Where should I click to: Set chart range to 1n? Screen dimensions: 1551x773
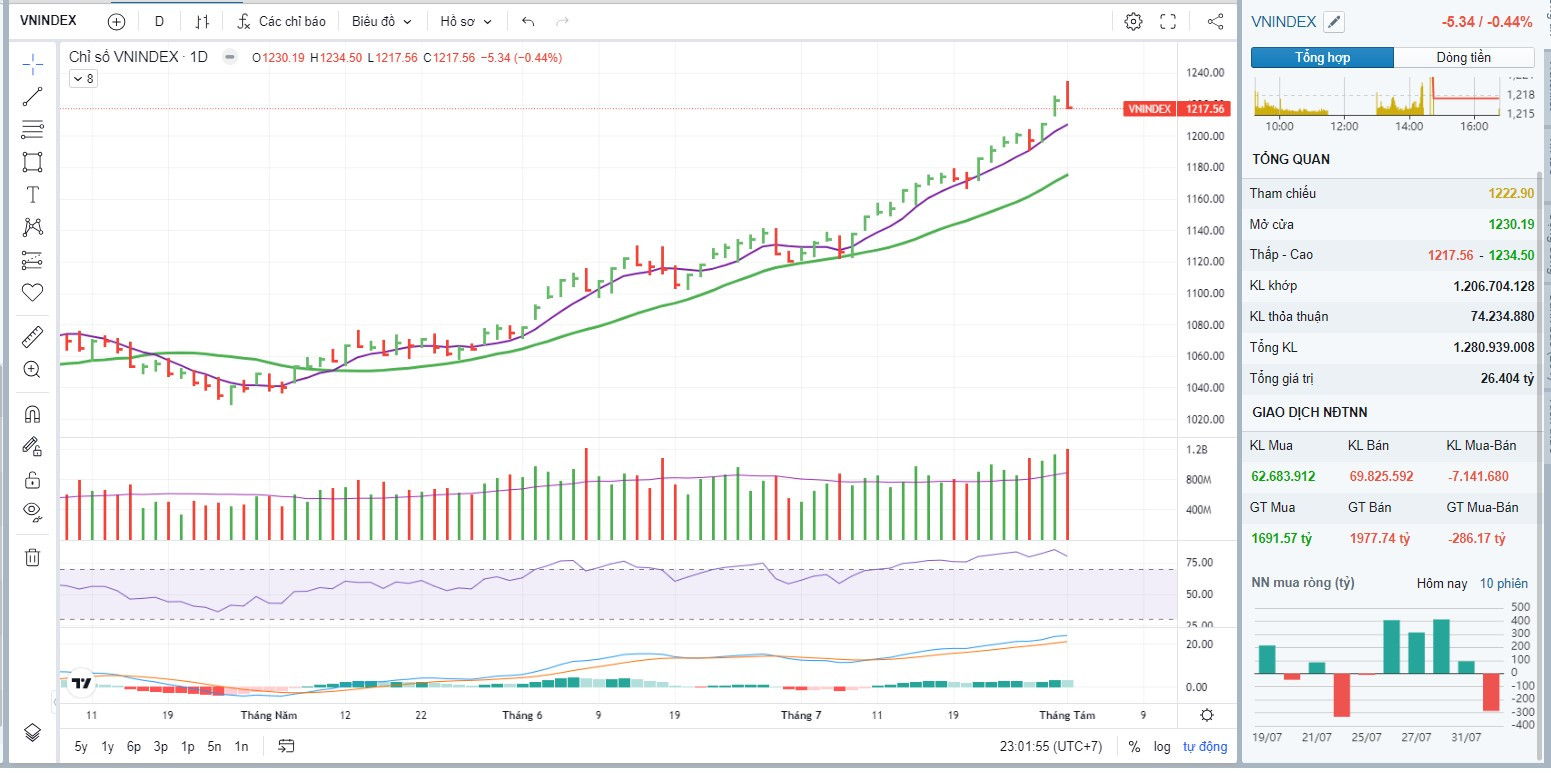pos(241,746)
